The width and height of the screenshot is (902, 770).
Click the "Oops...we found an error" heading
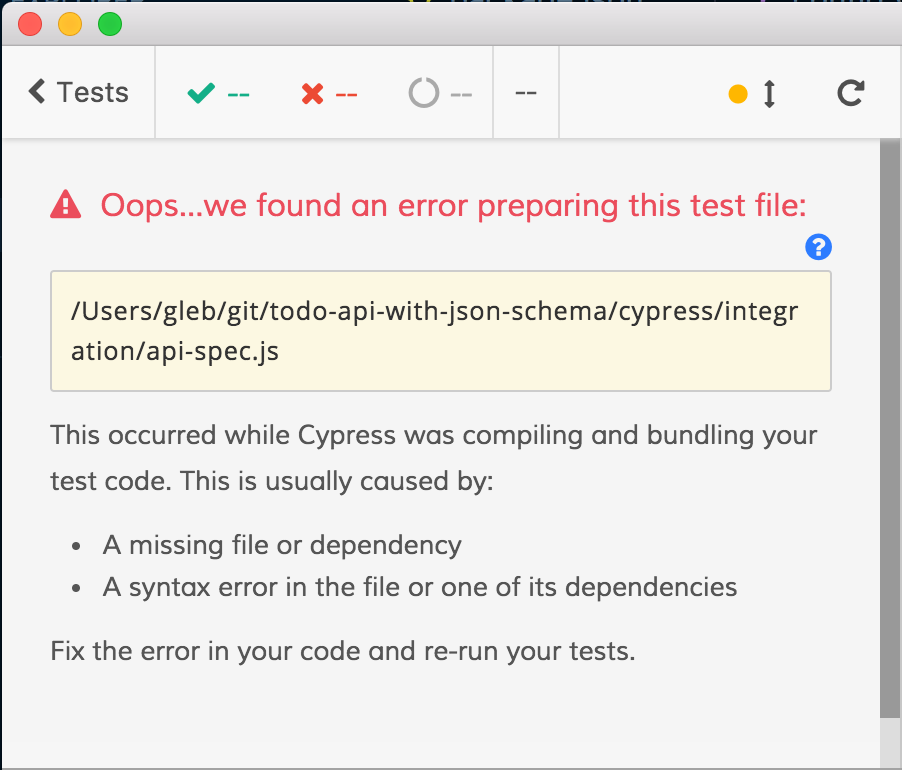pyautogui.click(x=453, y=206)
